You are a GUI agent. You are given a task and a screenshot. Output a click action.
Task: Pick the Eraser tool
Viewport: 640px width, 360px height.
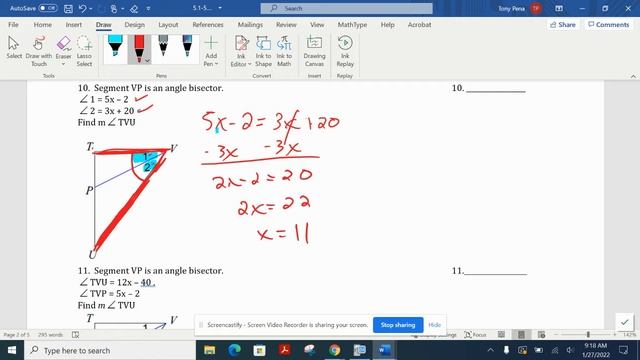[63, 47]
